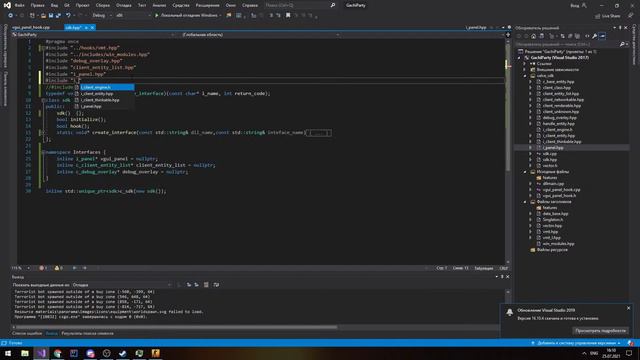
Task: Open the Git menu
Action: tap(67, 5)
